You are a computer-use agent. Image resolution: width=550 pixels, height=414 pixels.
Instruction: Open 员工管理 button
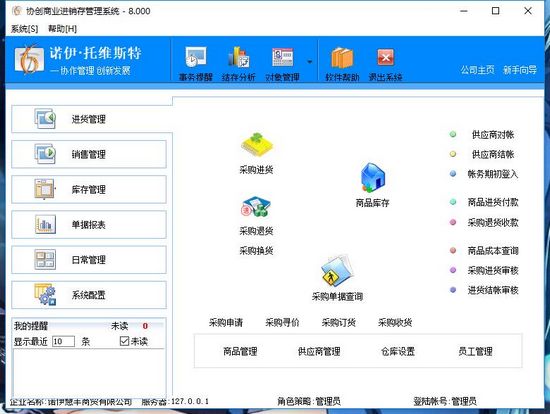(x=476, y=351)
